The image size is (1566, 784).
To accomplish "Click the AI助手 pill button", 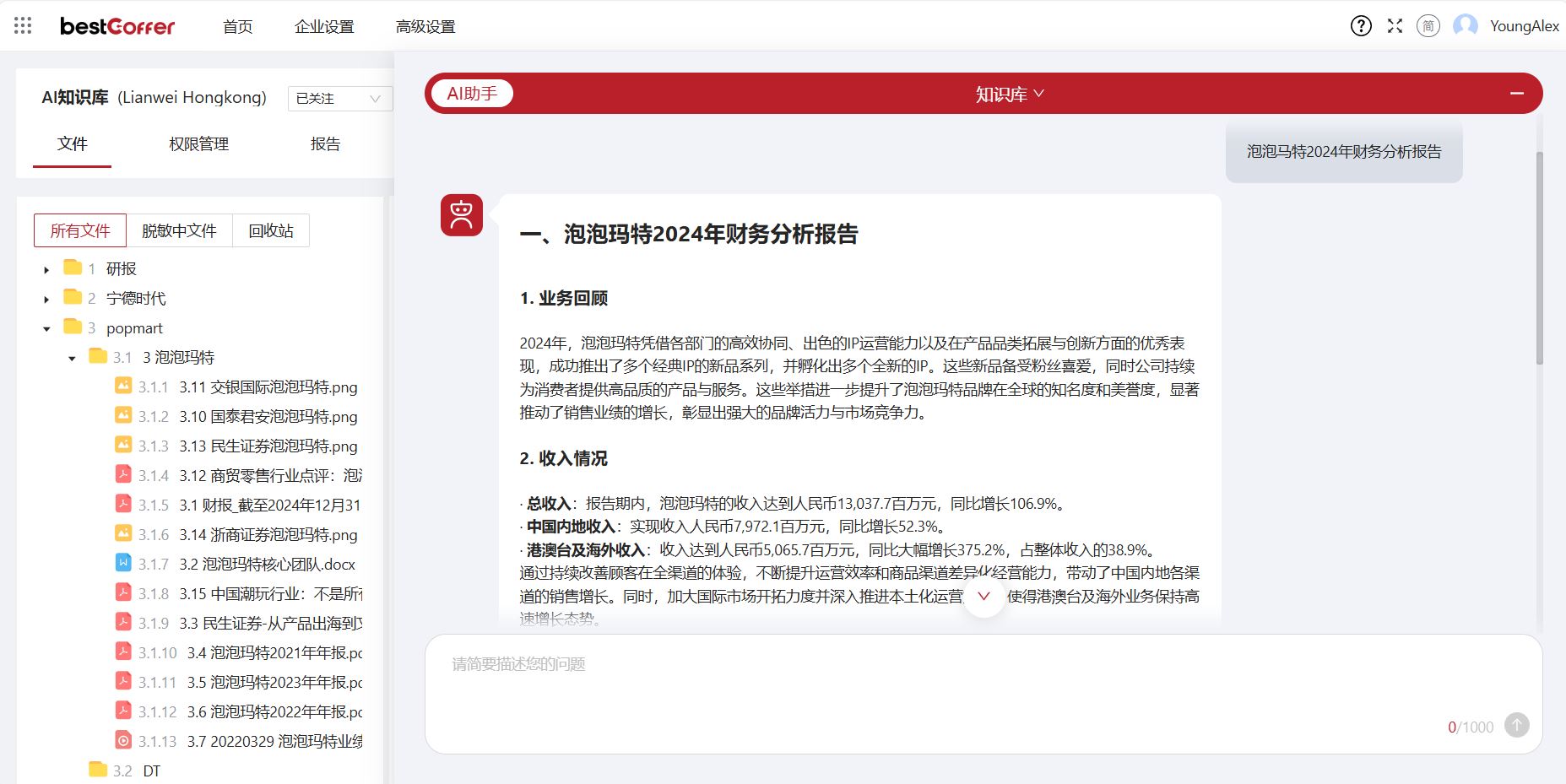I will 472,94.
